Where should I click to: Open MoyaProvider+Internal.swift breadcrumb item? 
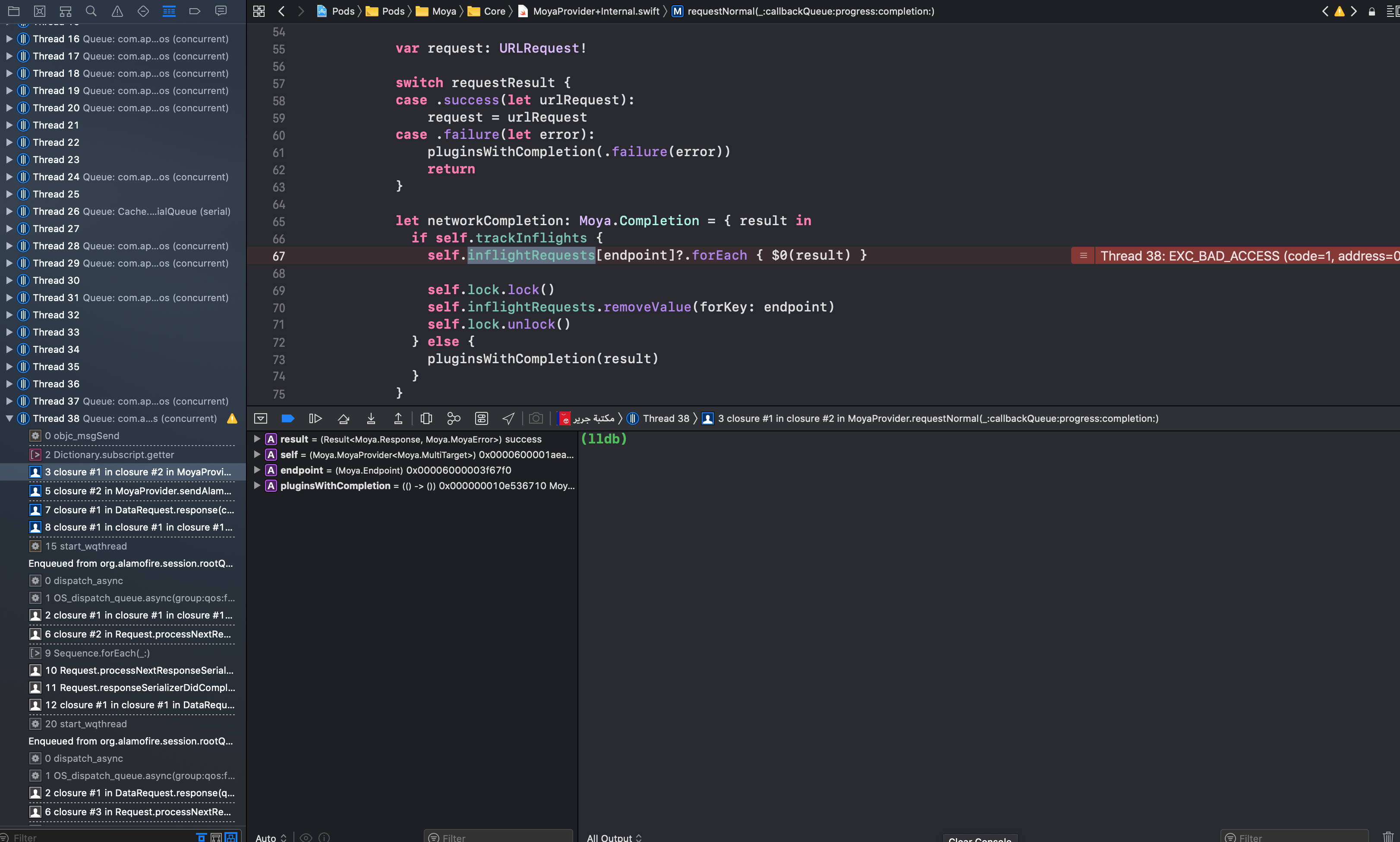(x=589, y=11)
